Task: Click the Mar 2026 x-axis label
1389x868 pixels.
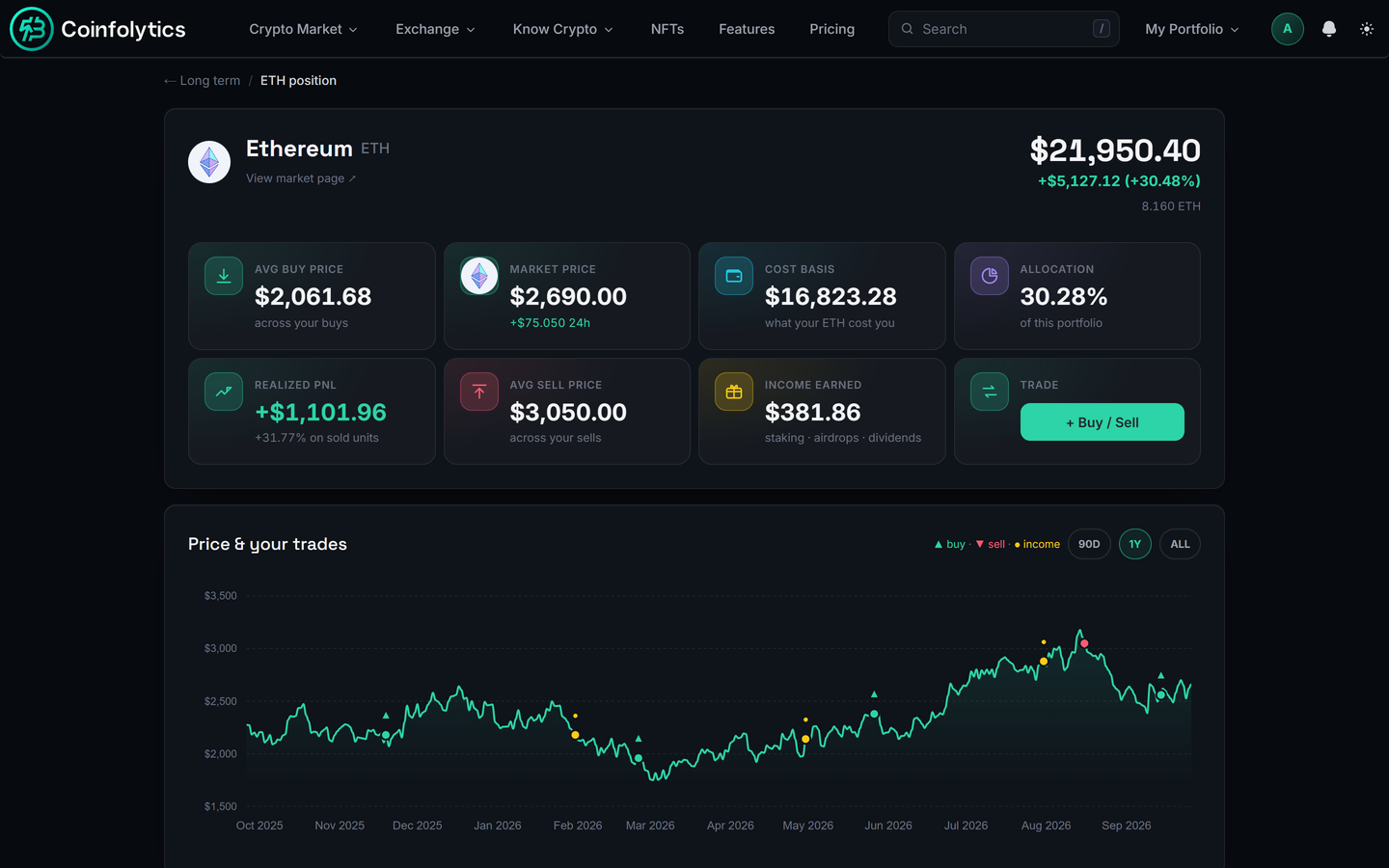Action: click(650, 826)
